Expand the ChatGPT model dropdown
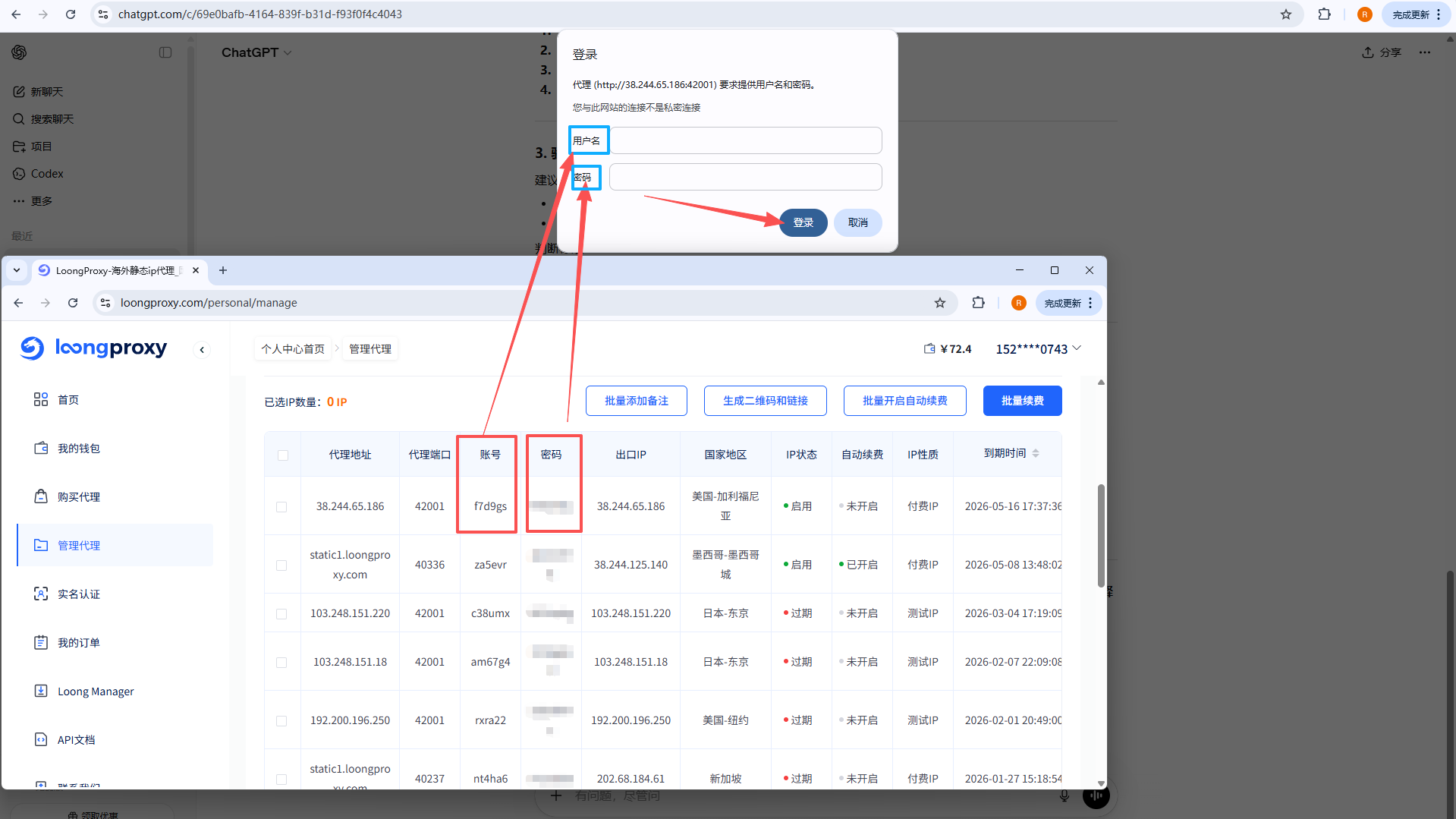This screenshot has width=1456, height=819. 256,52
